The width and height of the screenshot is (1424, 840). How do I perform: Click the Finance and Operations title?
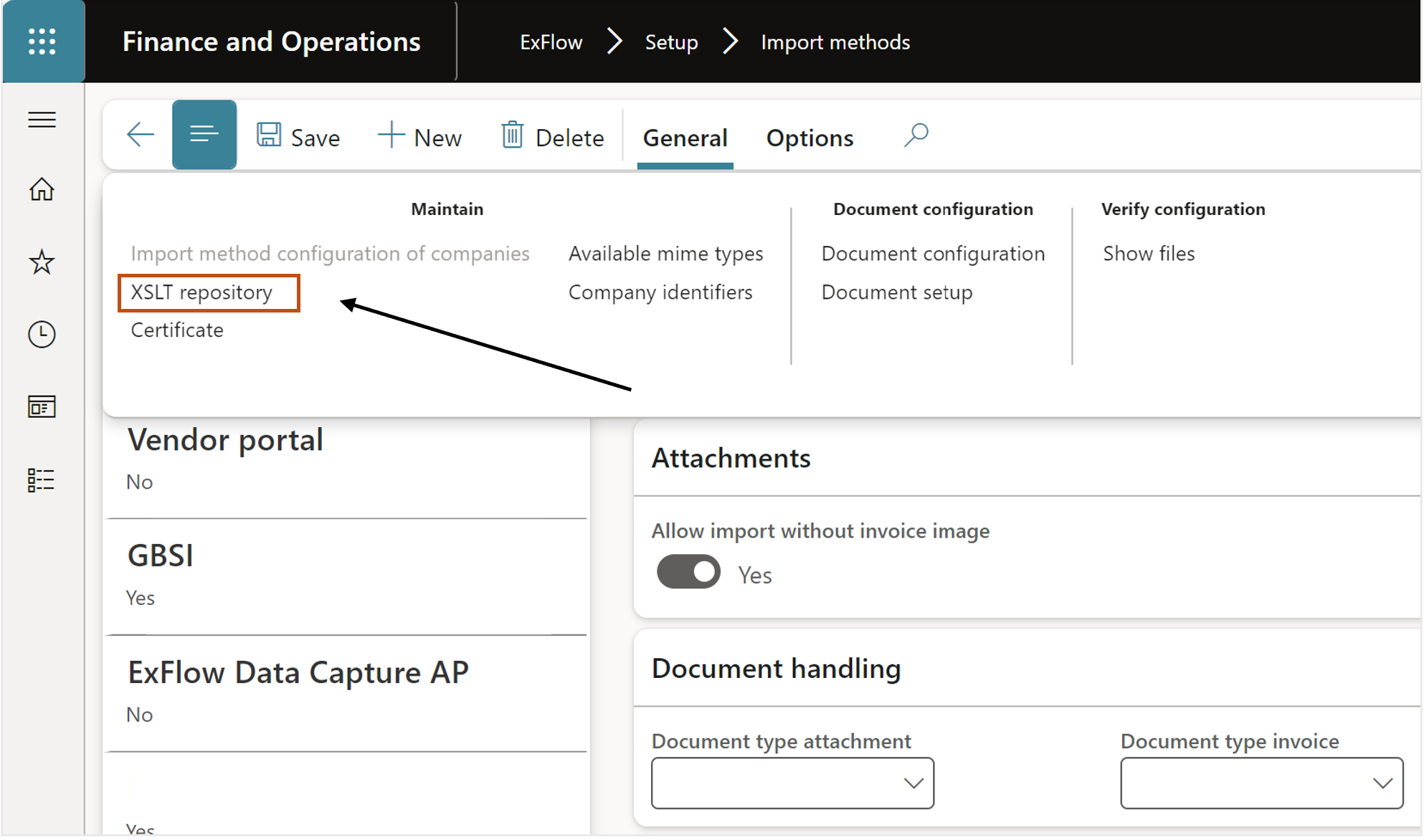coord(271,42)
